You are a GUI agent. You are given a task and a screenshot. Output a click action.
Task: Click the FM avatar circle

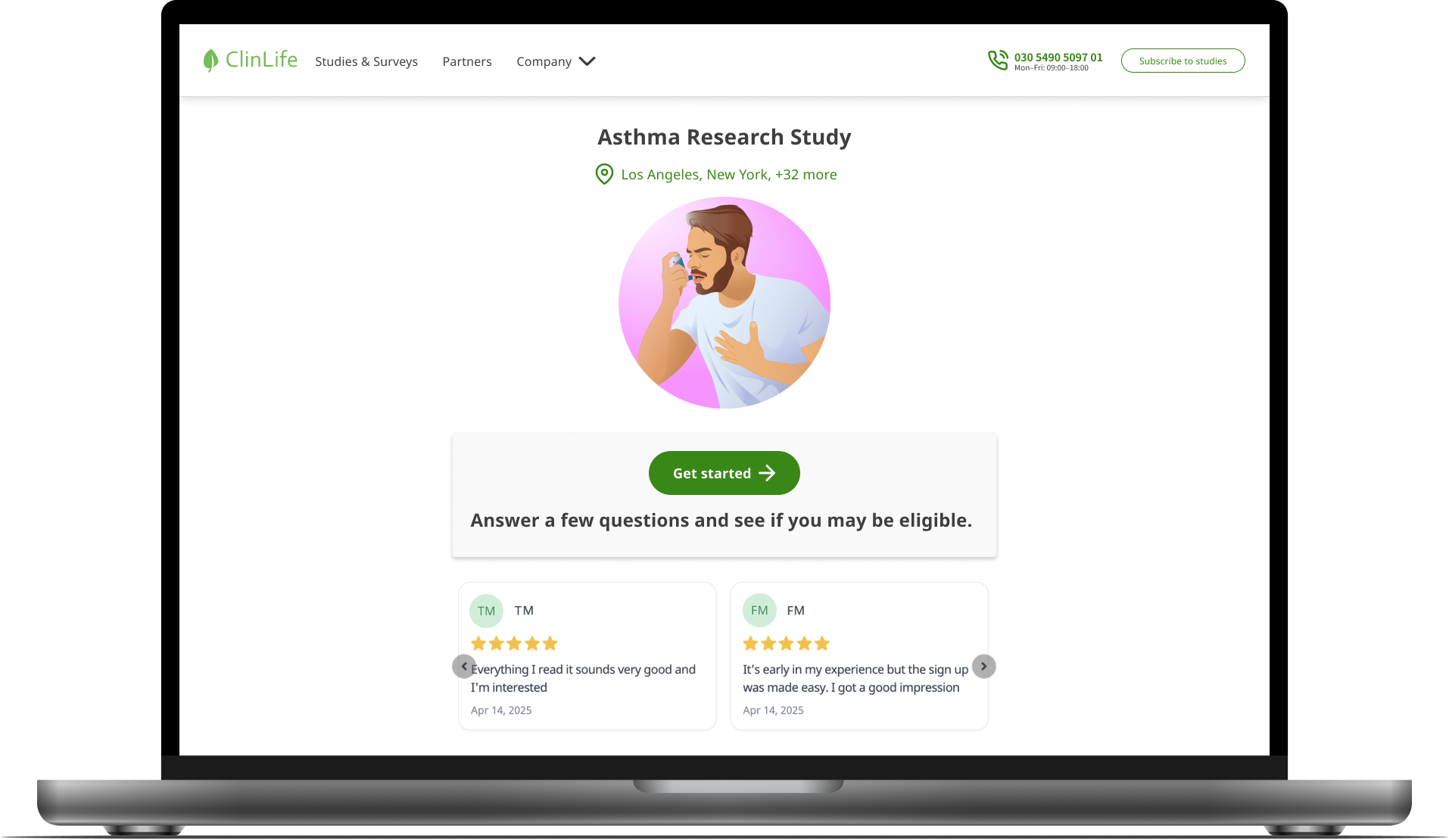[x=759, y=610]
